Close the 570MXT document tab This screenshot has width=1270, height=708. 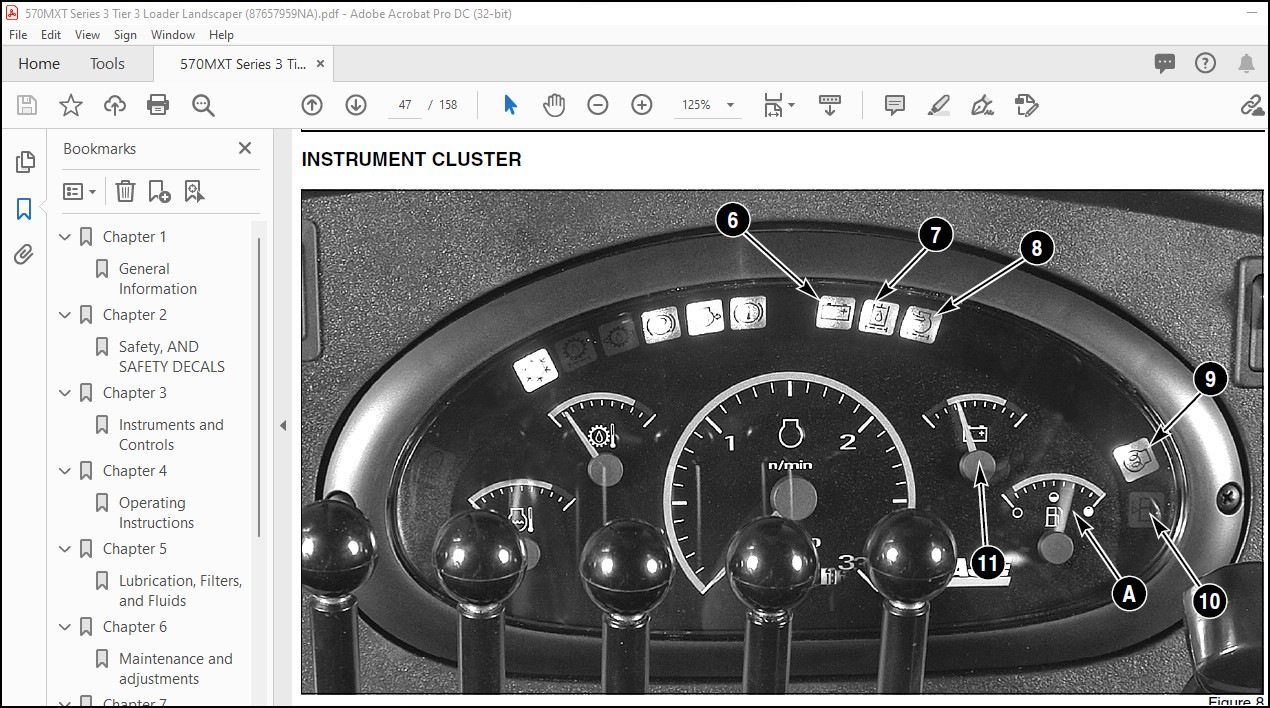(x=320, y=63)
